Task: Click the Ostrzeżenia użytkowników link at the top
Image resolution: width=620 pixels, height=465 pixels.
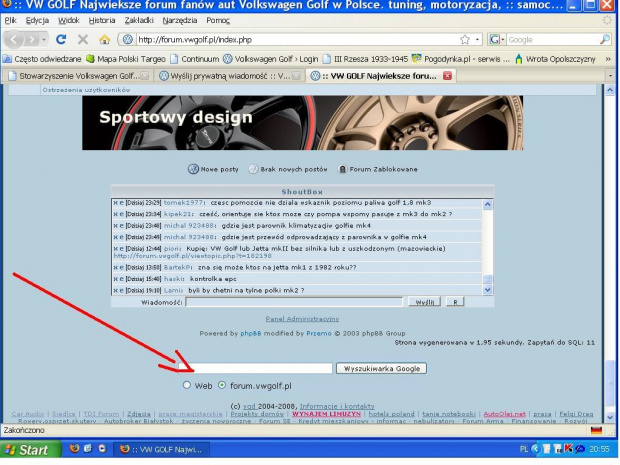Action: pos(86,90)
